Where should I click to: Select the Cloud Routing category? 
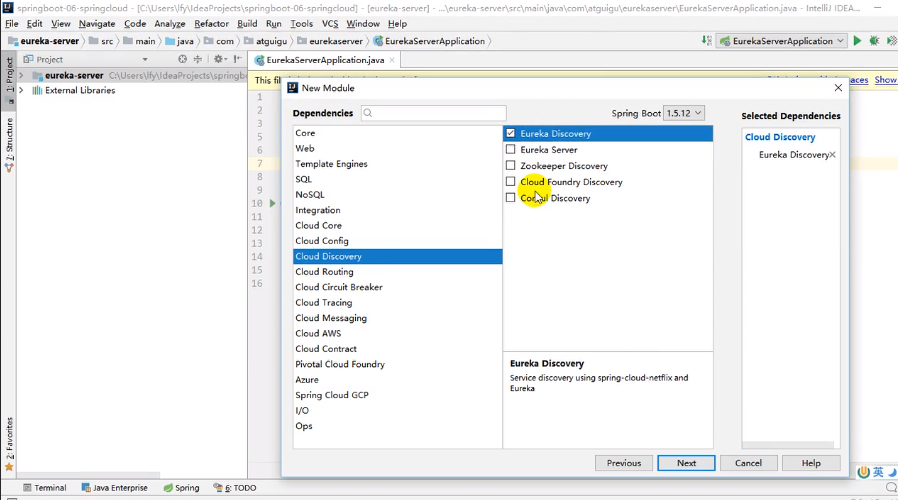pos(397,272)
